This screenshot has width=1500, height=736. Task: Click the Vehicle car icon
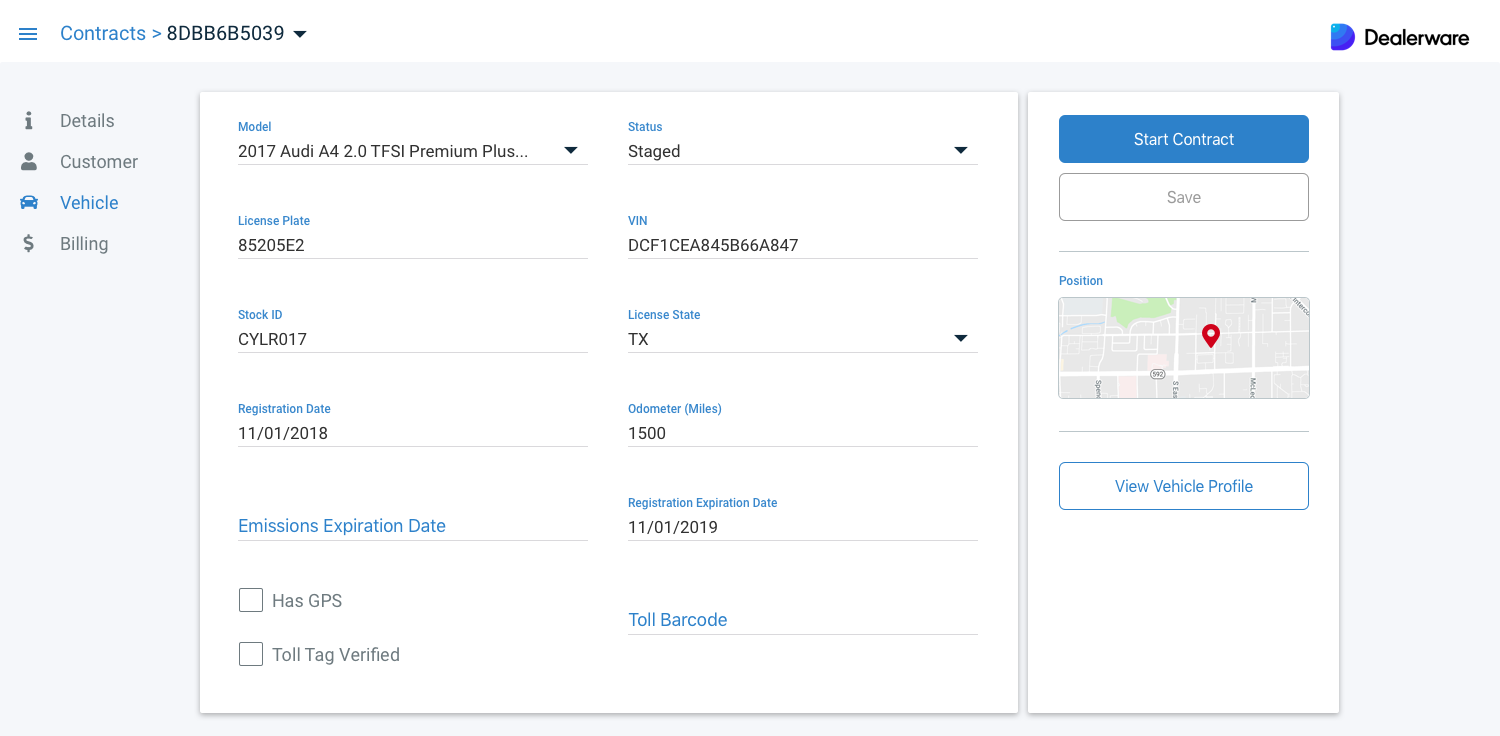pyautogui.click(x=29, y=203)
